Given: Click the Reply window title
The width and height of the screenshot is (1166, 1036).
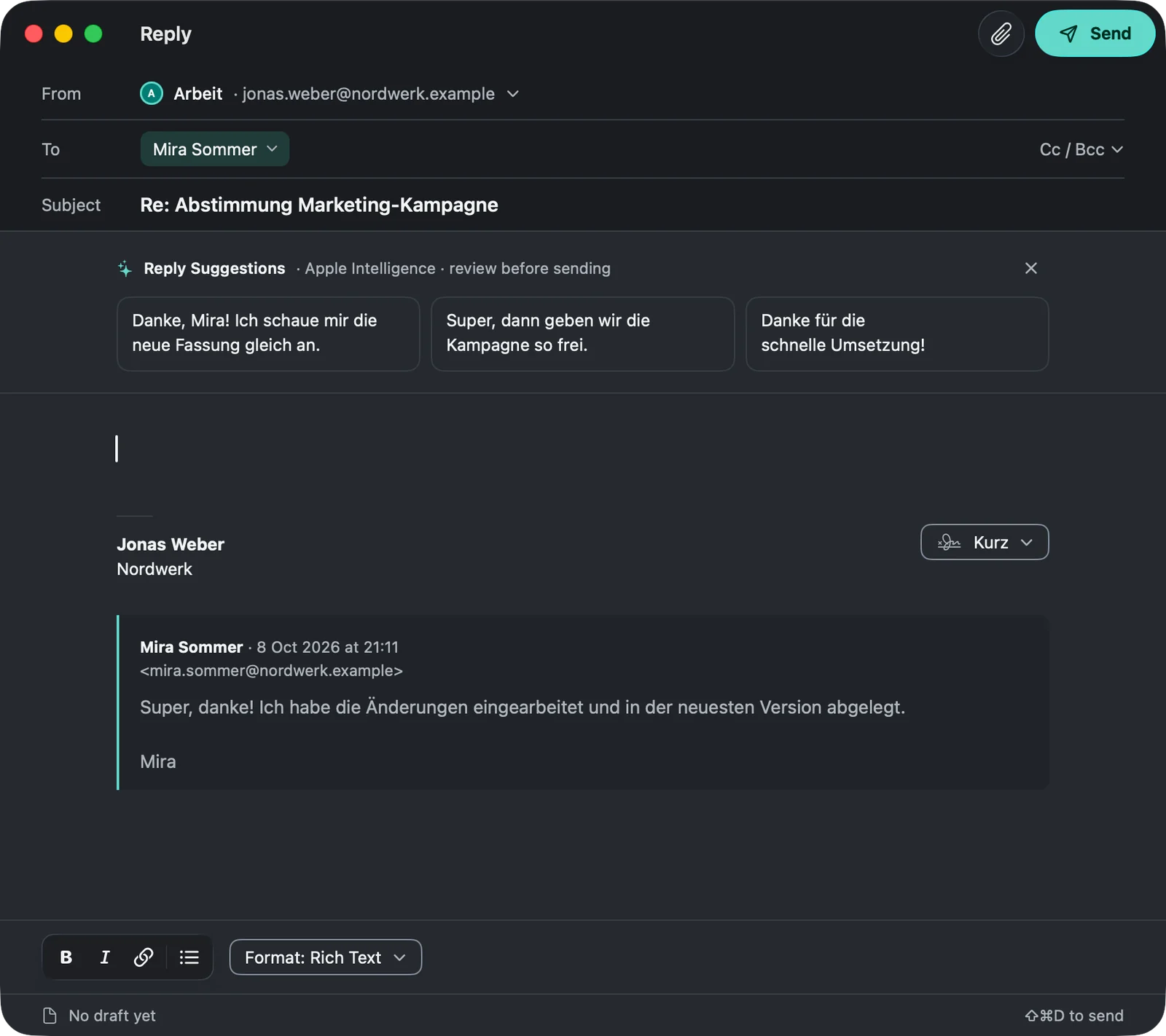Looking at the screenshot, I should pos(165,34).
